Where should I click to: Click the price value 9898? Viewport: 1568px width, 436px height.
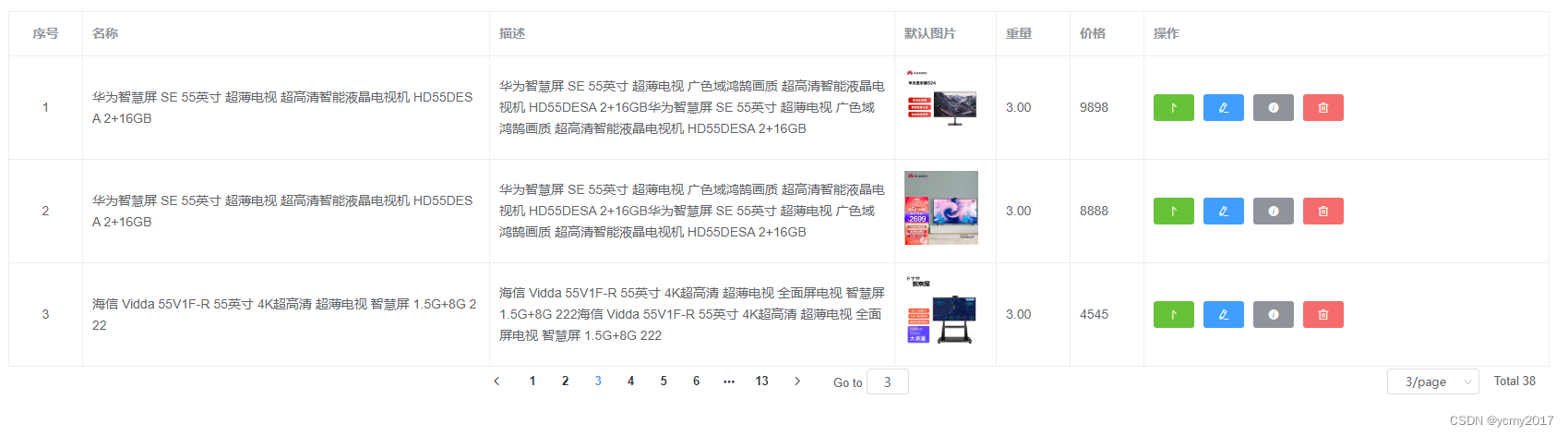coord(1094,108)
